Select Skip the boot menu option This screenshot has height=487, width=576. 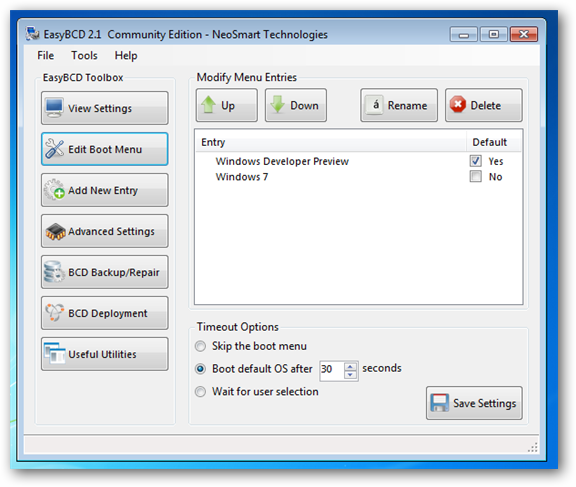tap(200, 346)
